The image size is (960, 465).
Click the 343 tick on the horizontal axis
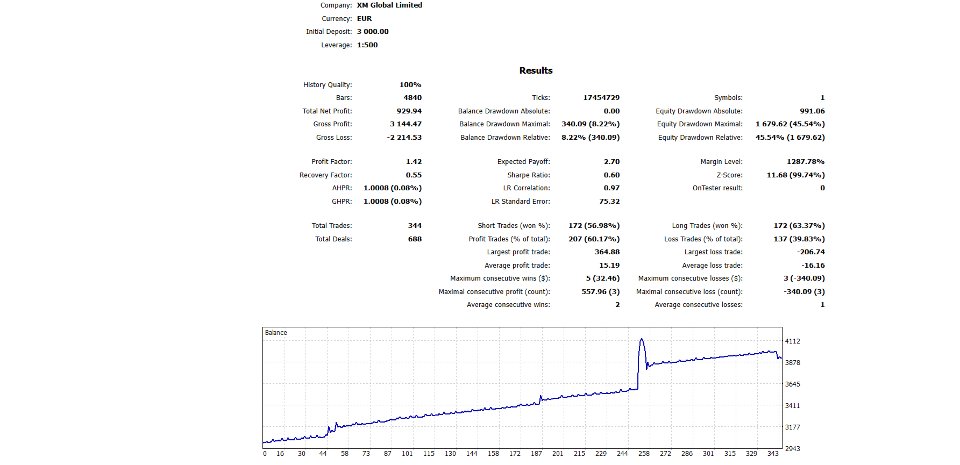coord(773,454)
